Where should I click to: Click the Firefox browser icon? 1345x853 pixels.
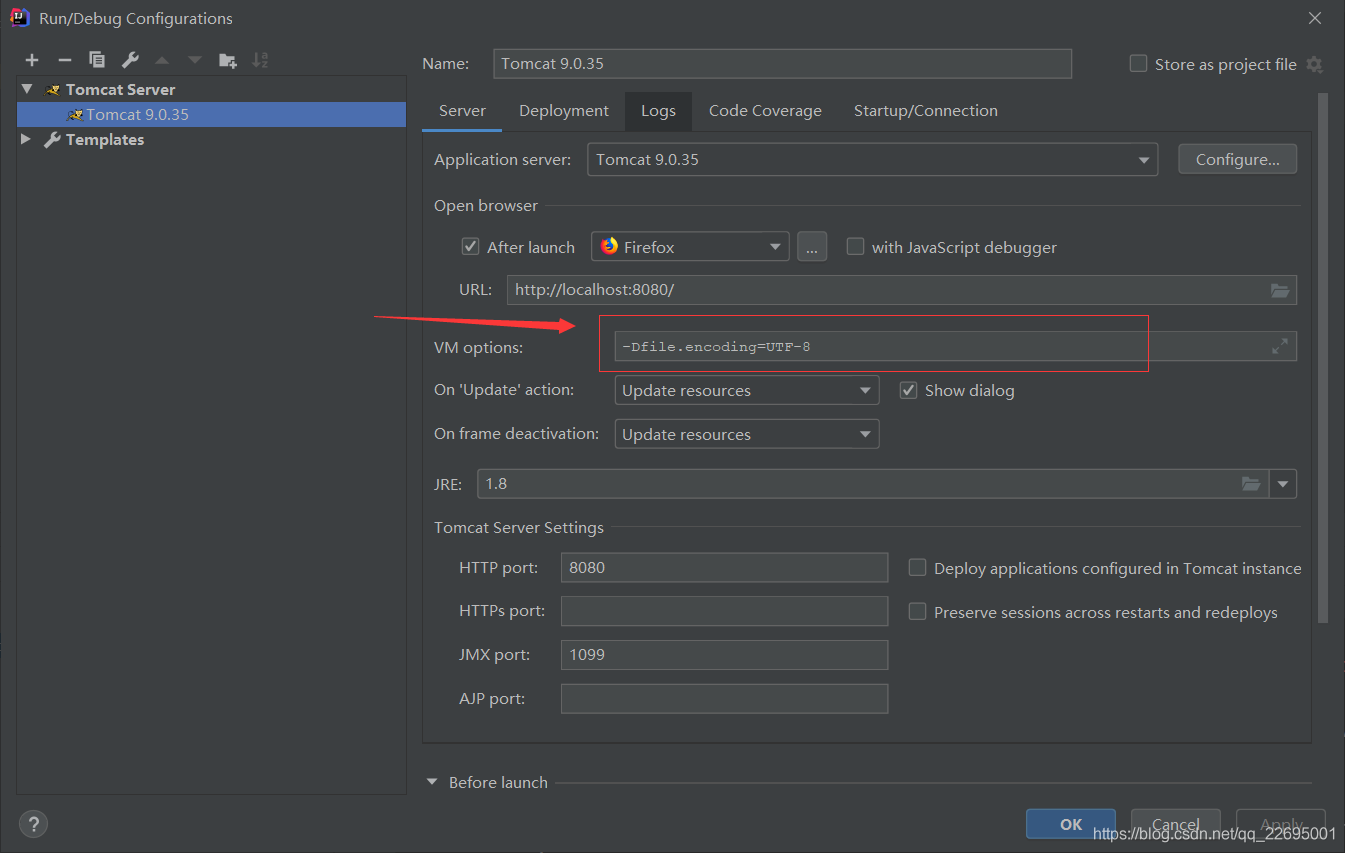pyautogui.click(x=609, y=246)
